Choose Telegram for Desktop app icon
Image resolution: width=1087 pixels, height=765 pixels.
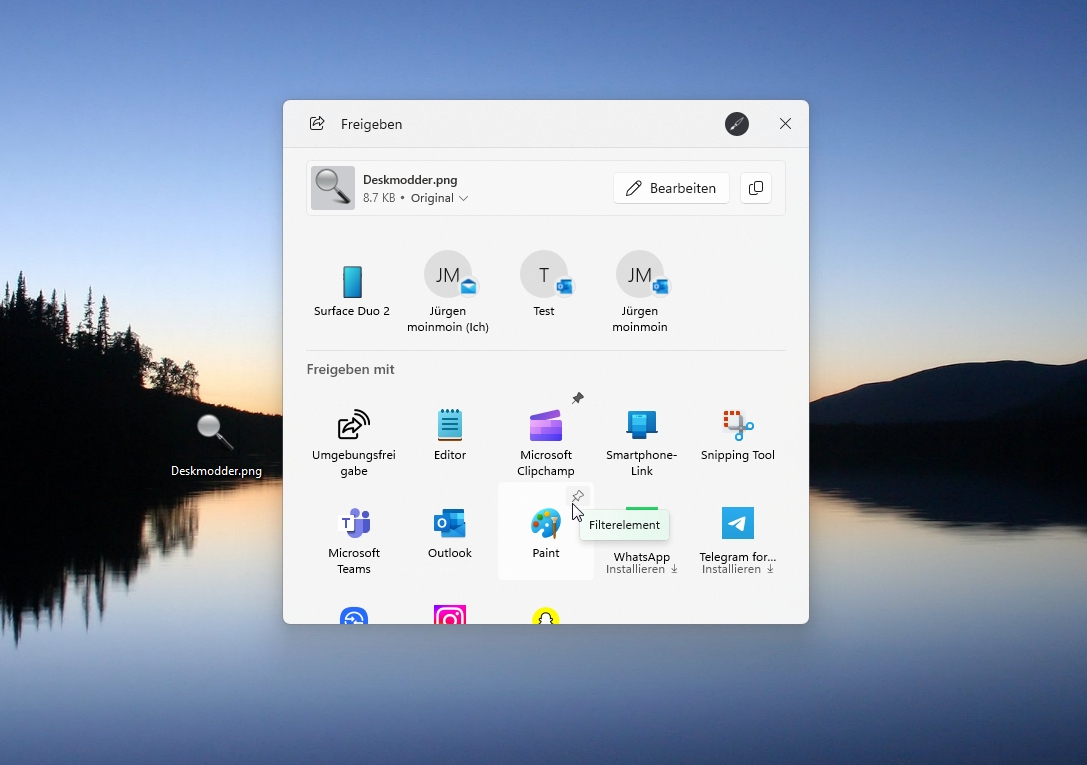coord(738,523)
